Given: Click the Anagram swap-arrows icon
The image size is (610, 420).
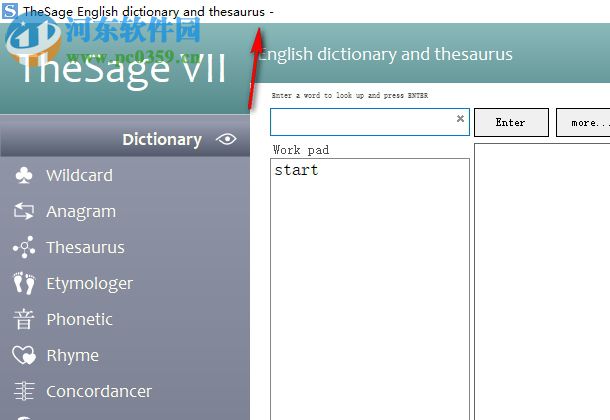Looking at the screenshot, I should coord(24,211).
